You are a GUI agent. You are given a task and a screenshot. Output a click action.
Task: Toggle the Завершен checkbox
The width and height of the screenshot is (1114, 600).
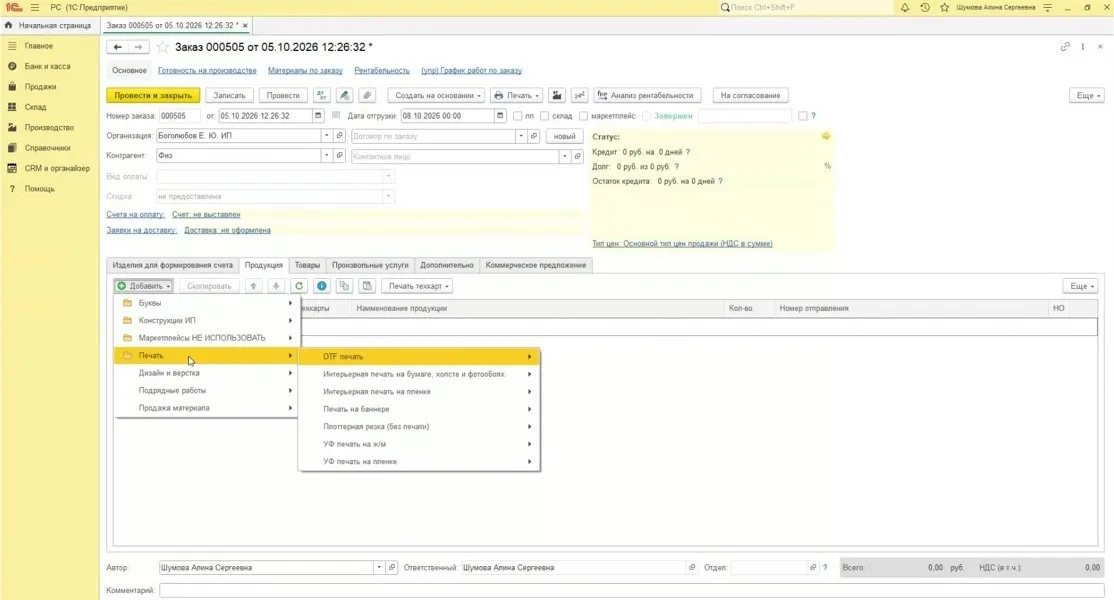(646, 116)
